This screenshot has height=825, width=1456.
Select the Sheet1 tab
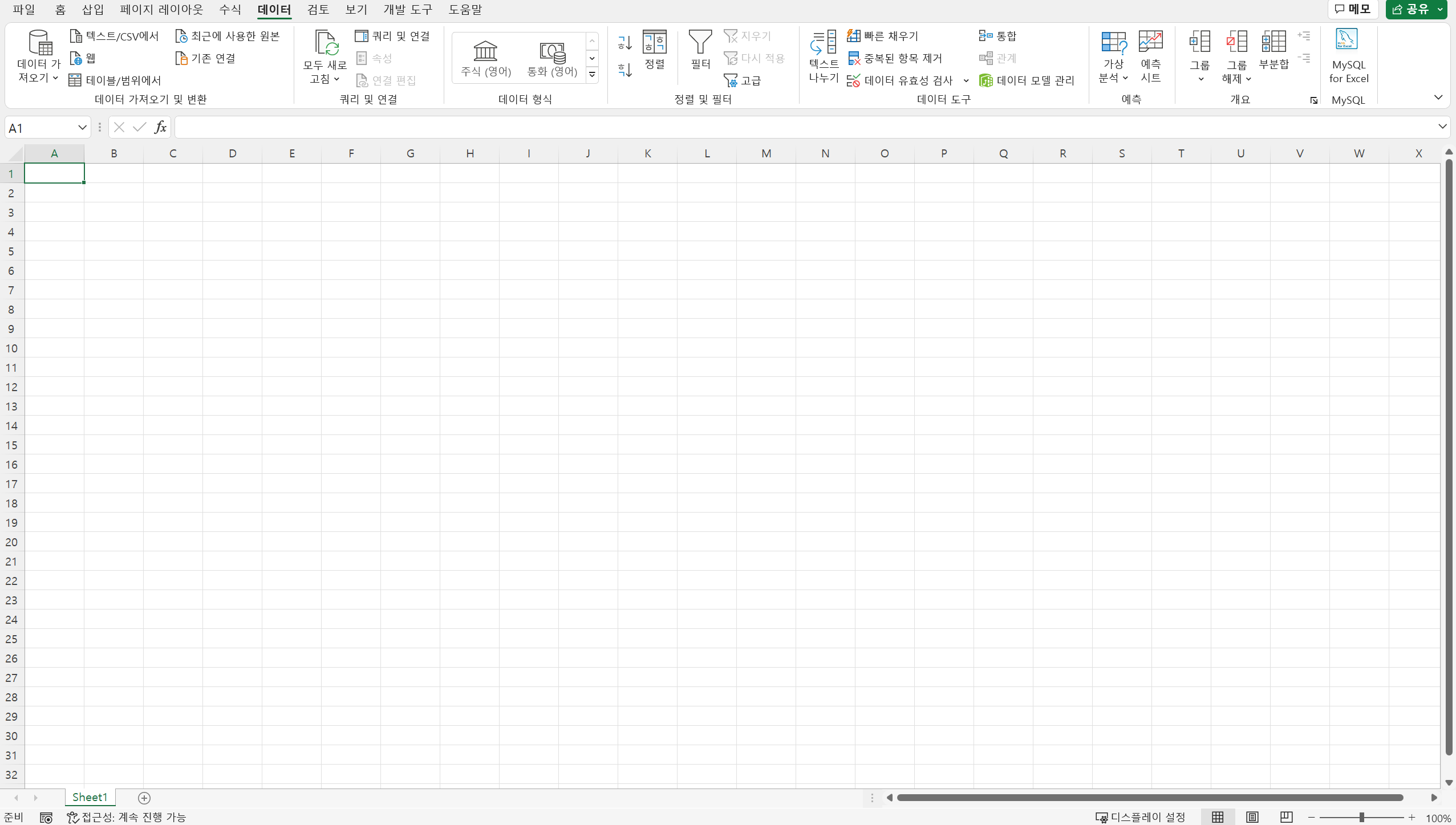[x=90, y=797]
